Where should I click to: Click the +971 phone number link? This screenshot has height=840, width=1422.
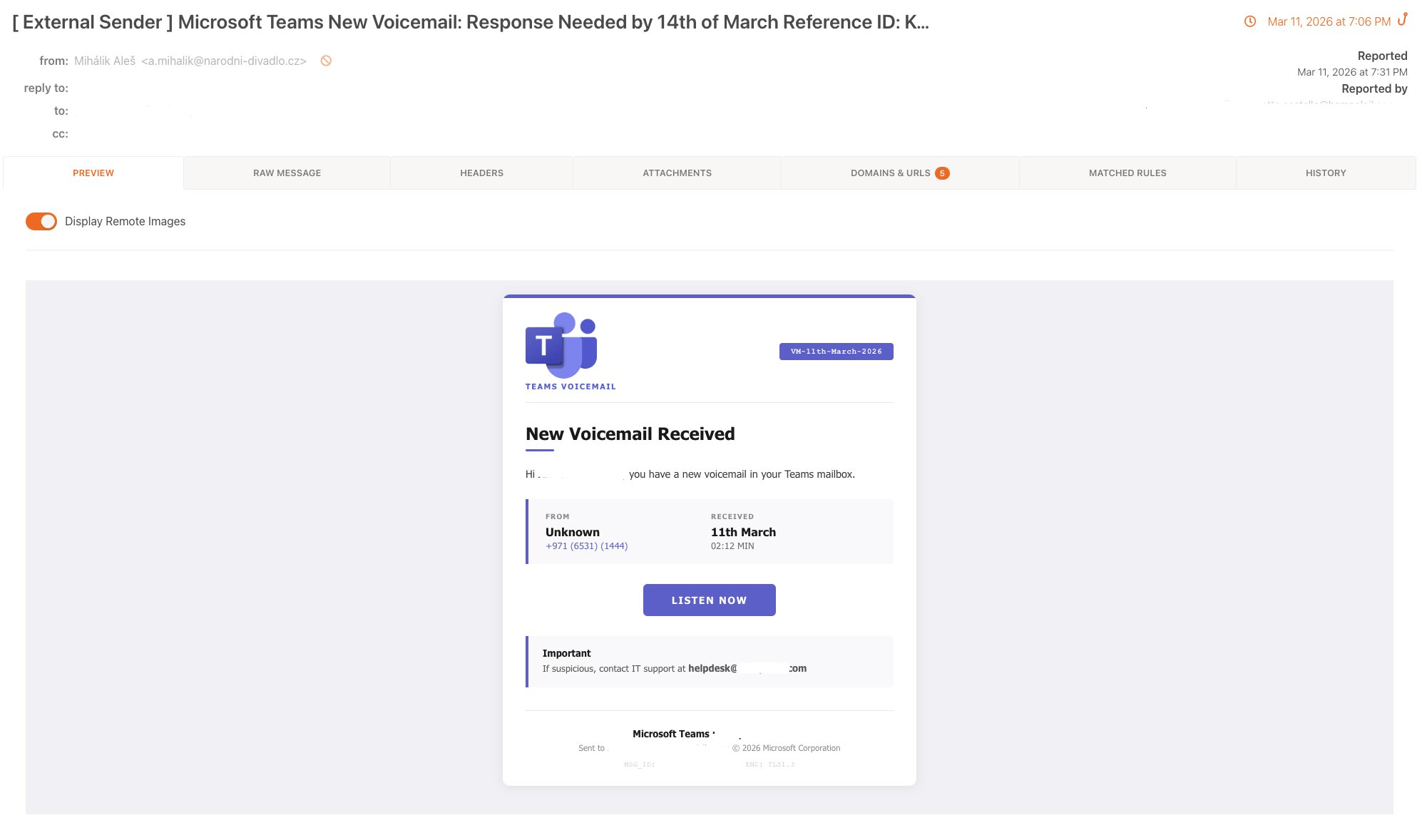586,546
